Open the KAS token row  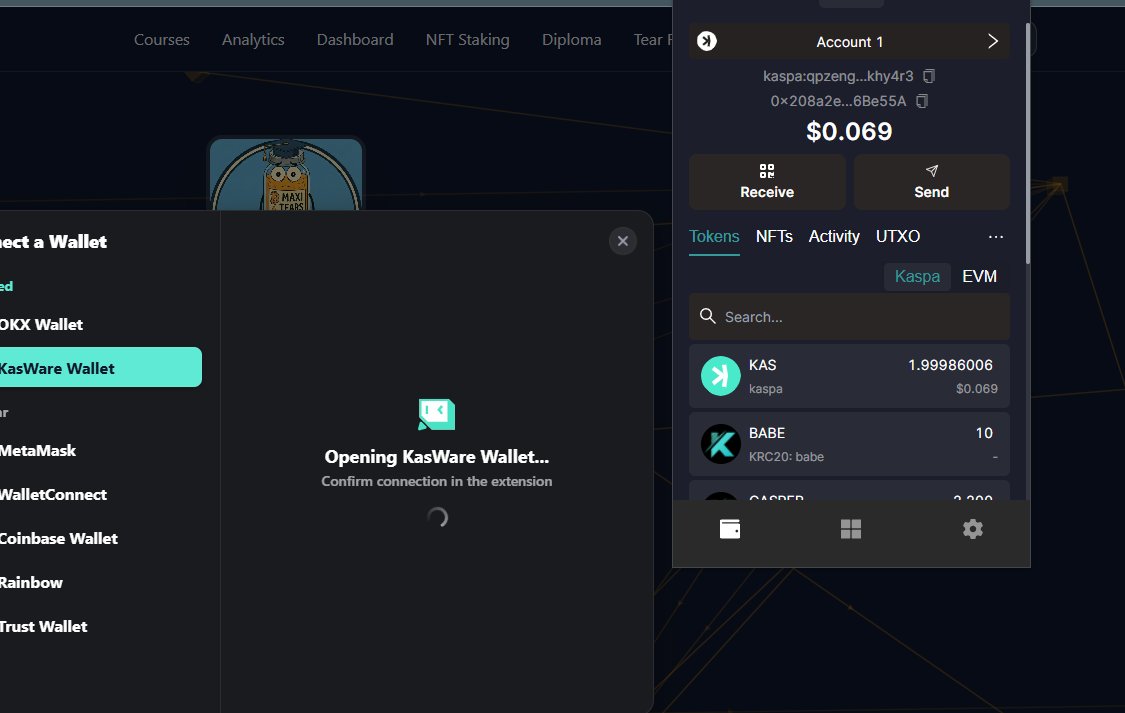click(x=849, y=376)
